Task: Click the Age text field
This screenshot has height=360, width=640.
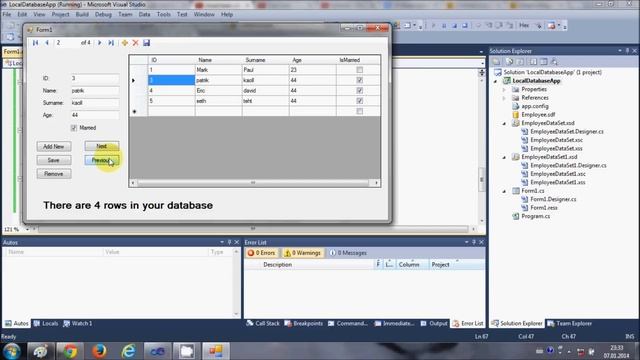Action: pyautogui.click(x=95, y=115)
